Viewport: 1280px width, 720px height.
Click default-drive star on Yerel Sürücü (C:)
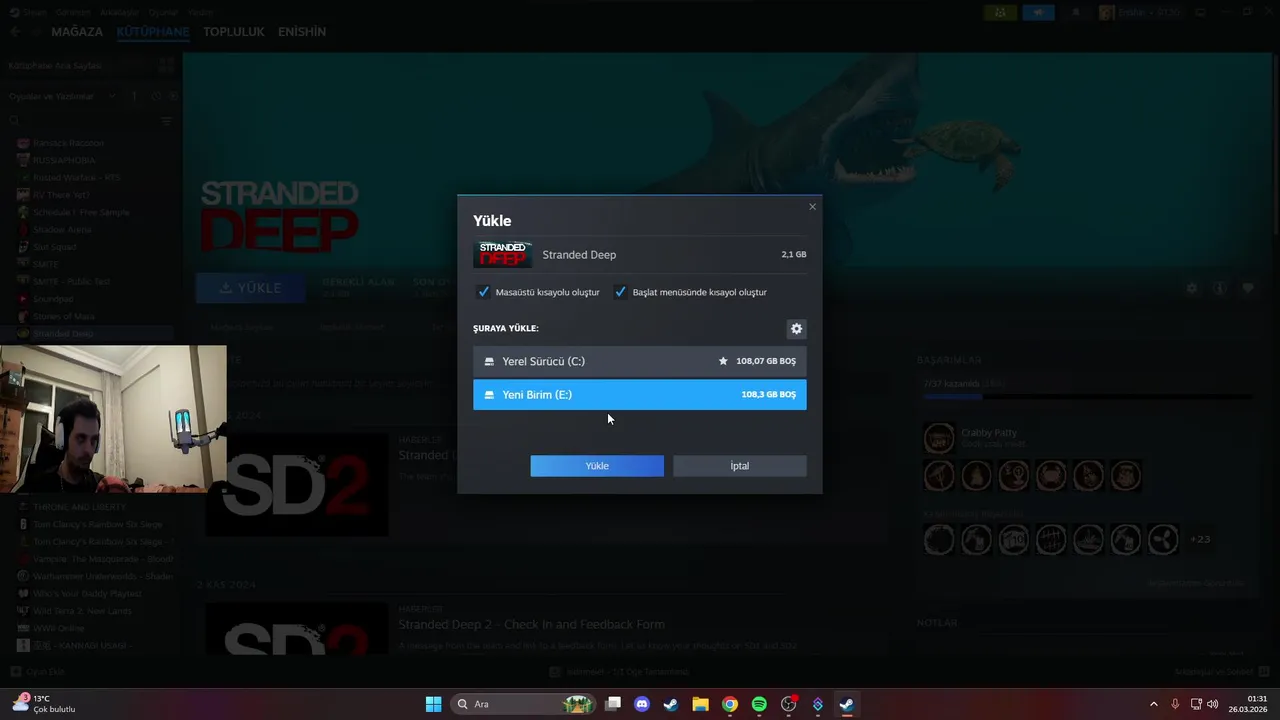723,361
